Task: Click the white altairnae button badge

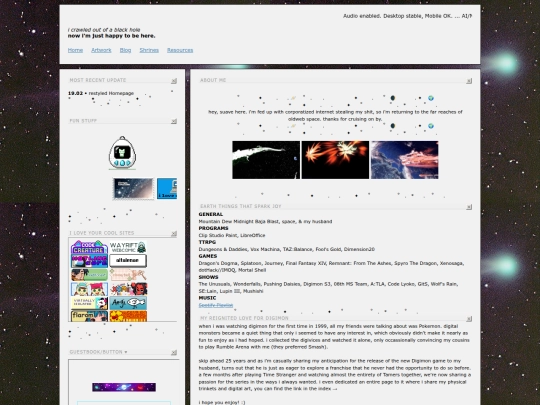Action: 128,261
